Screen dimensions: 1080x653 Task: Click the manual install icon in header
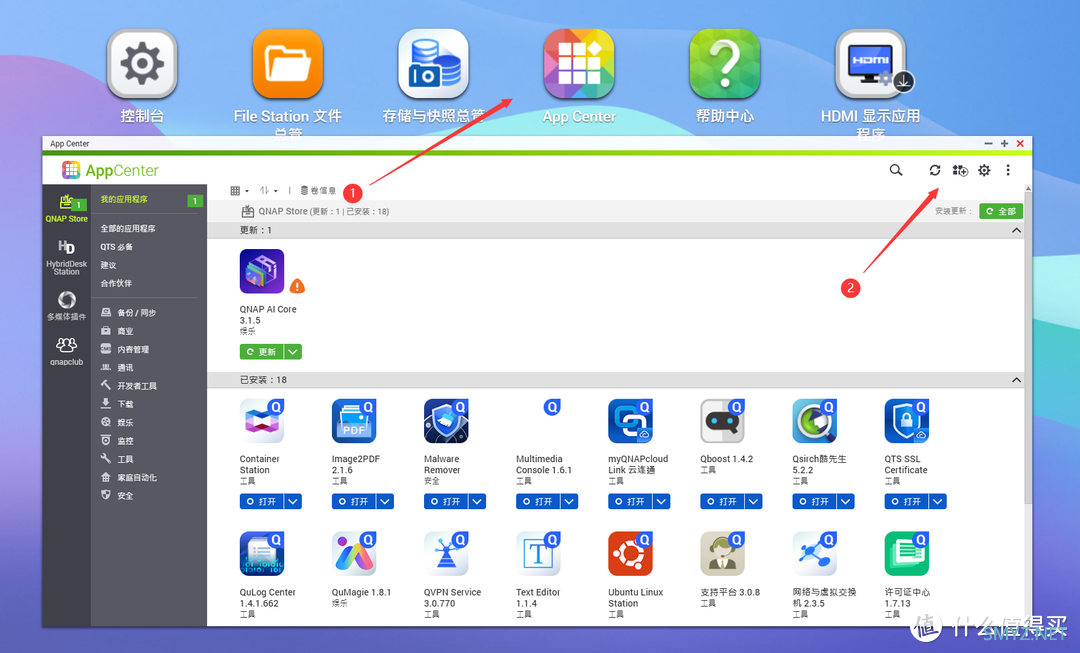[960, 170]
